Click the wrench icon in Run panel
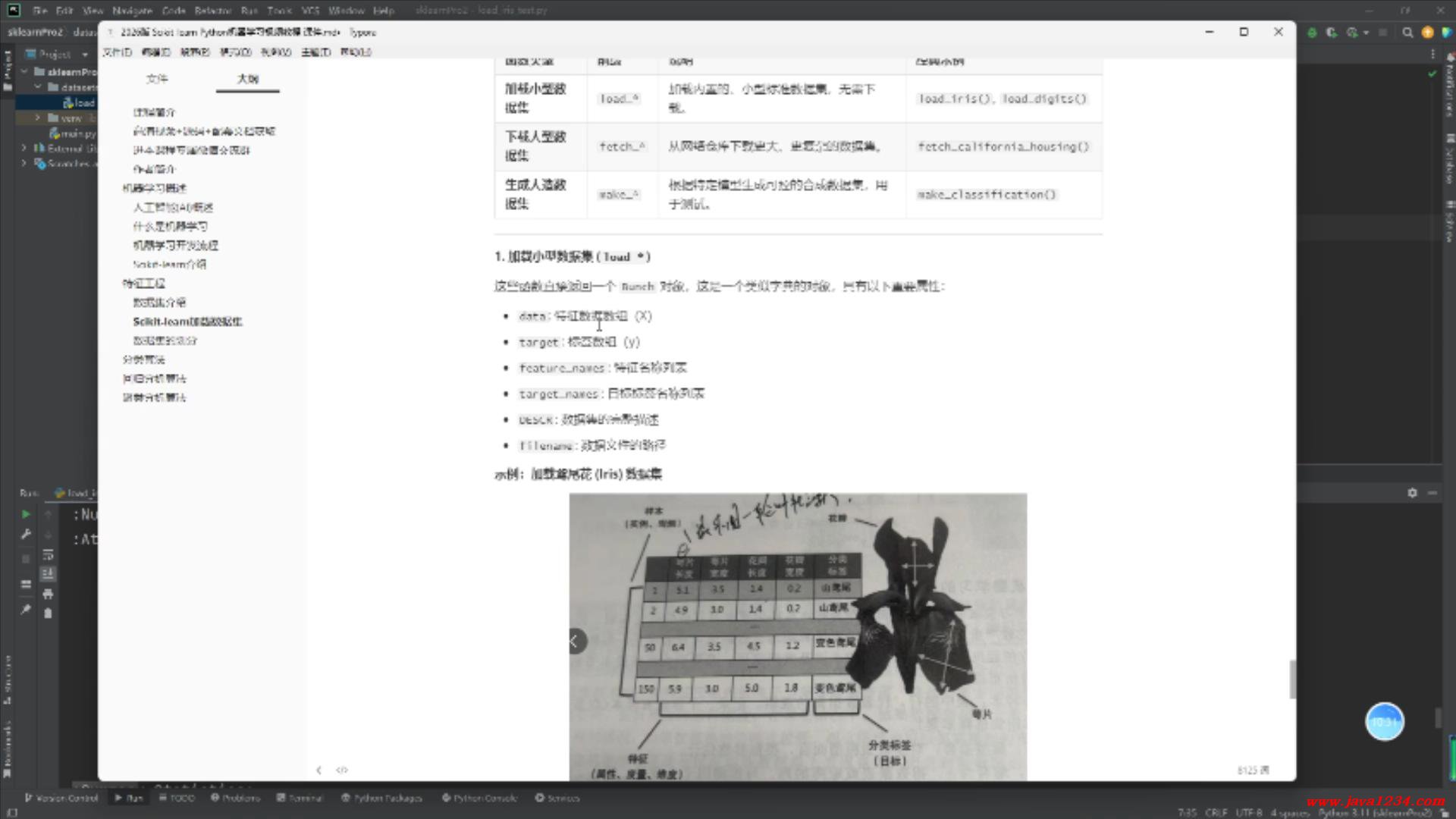This screenshot has width=1456, height=819. click(26, 535)
